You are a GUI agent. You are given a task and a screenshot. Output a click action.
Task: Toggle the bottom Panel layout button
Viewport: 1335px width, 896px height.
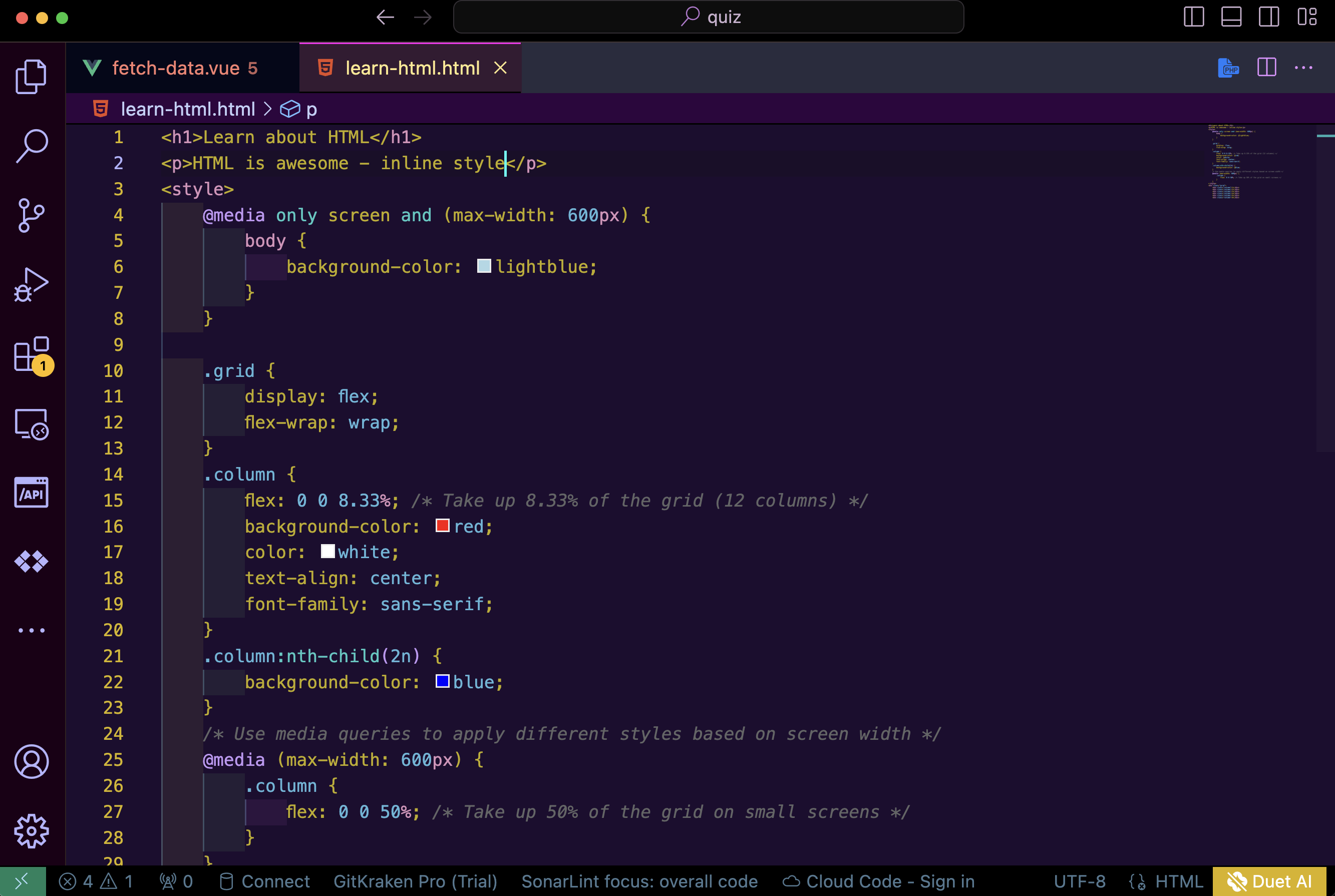[x=1231, y=17]
